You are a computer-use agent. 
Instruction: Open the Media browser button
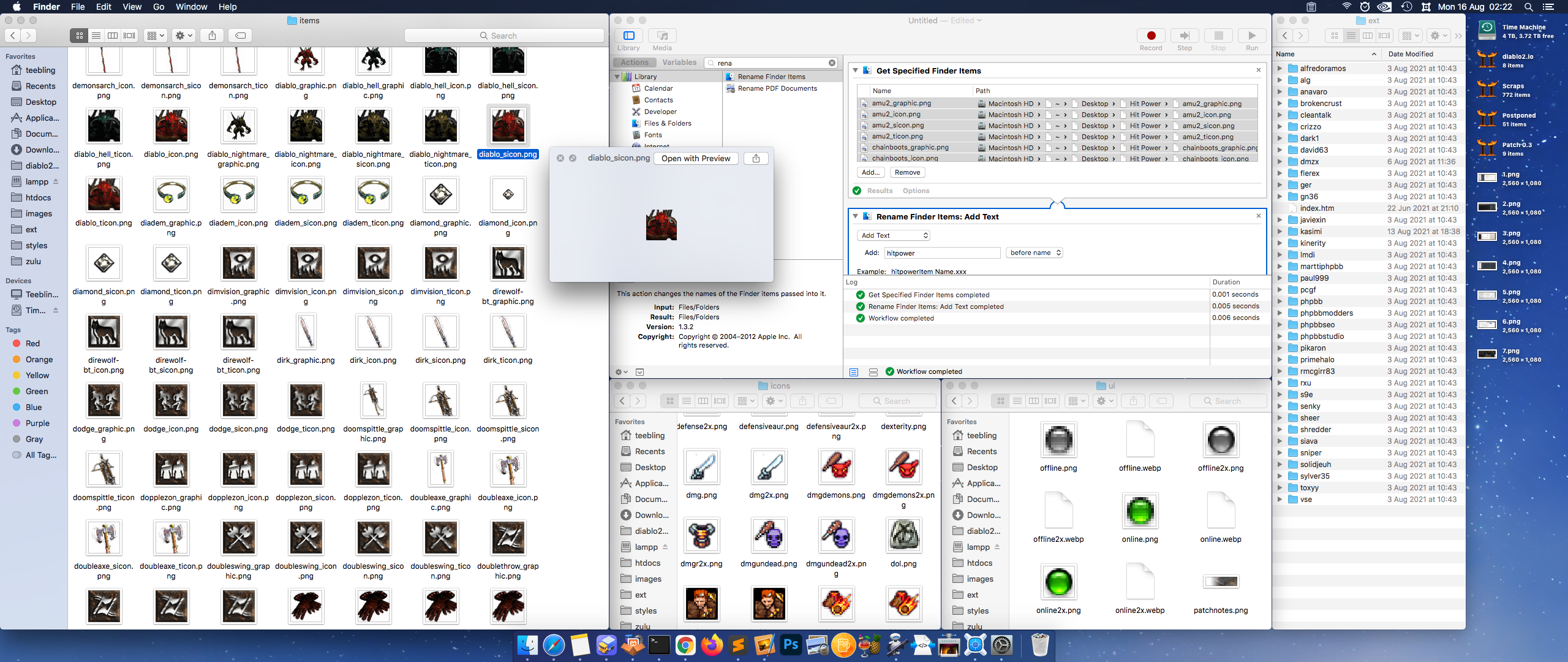tap(661, 36)
